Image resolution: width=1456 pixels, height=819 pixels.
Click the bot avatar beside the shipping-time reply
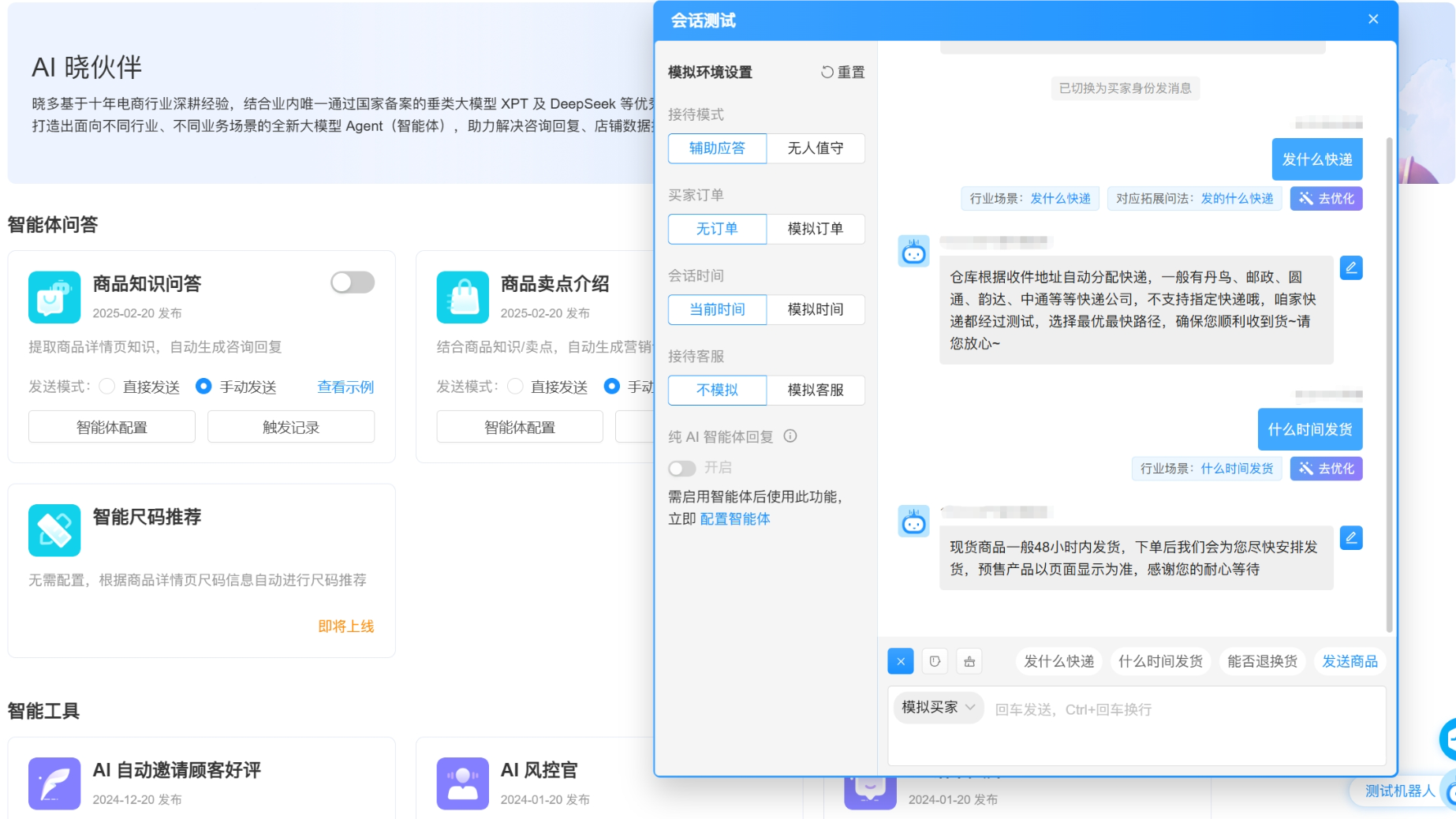914,522
